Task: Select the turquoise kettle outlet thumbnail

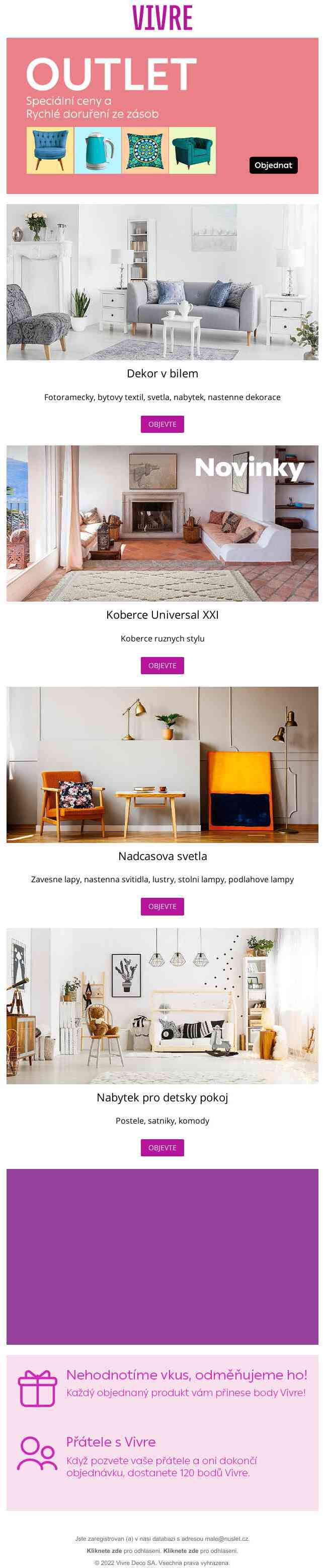Action: 97,150
